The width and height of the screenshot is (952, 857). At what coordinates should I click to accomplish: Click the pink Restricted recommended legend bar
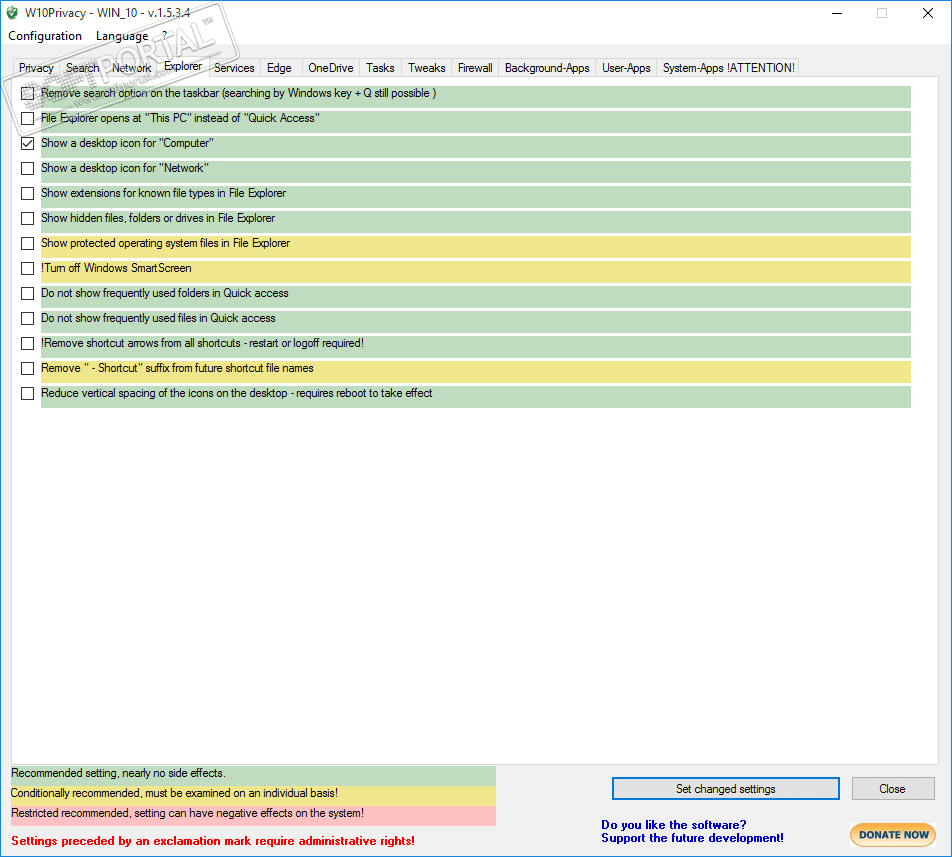(253, 815)
